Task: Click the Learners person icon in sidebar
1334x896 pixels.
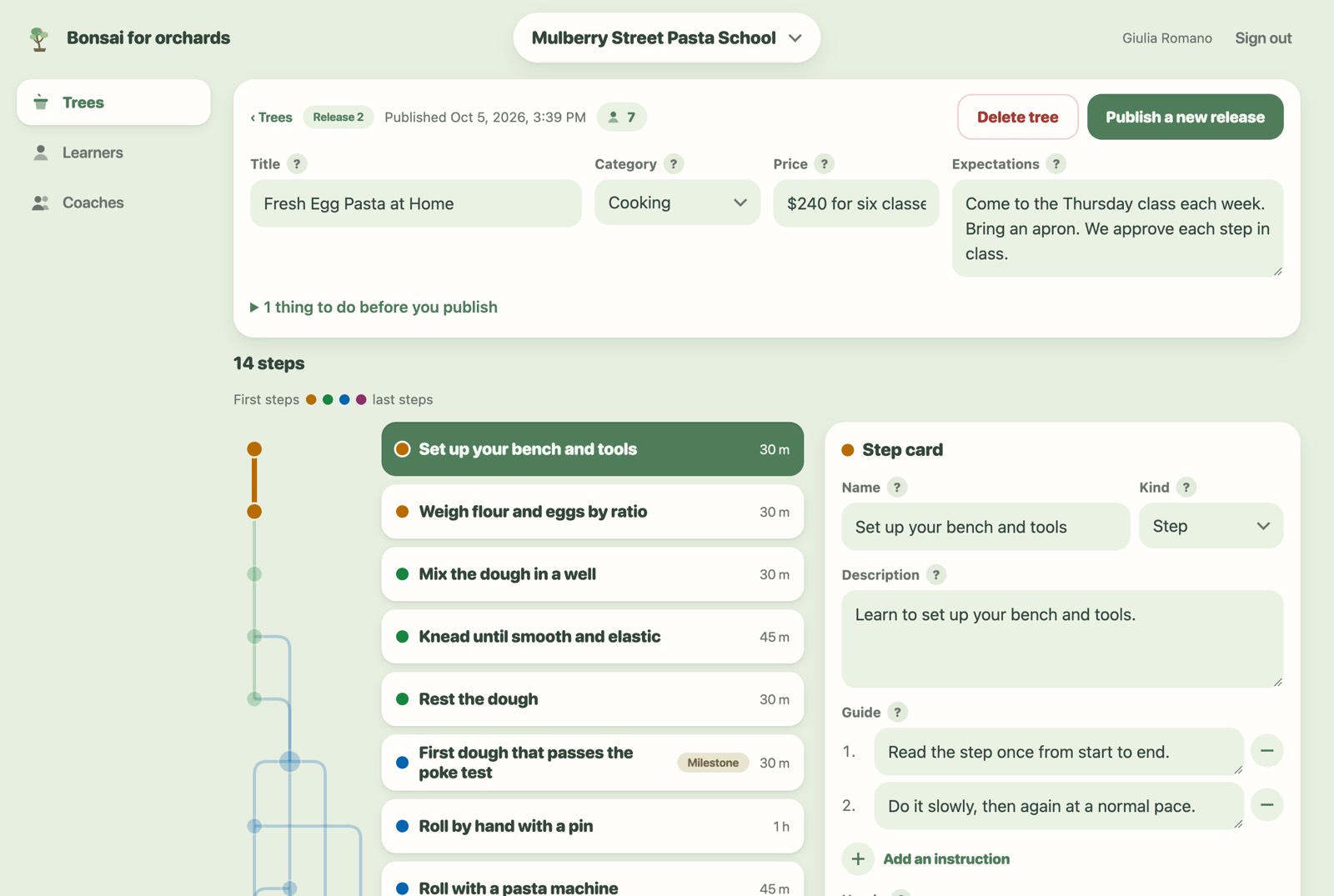Action: [x=40, y=153]
